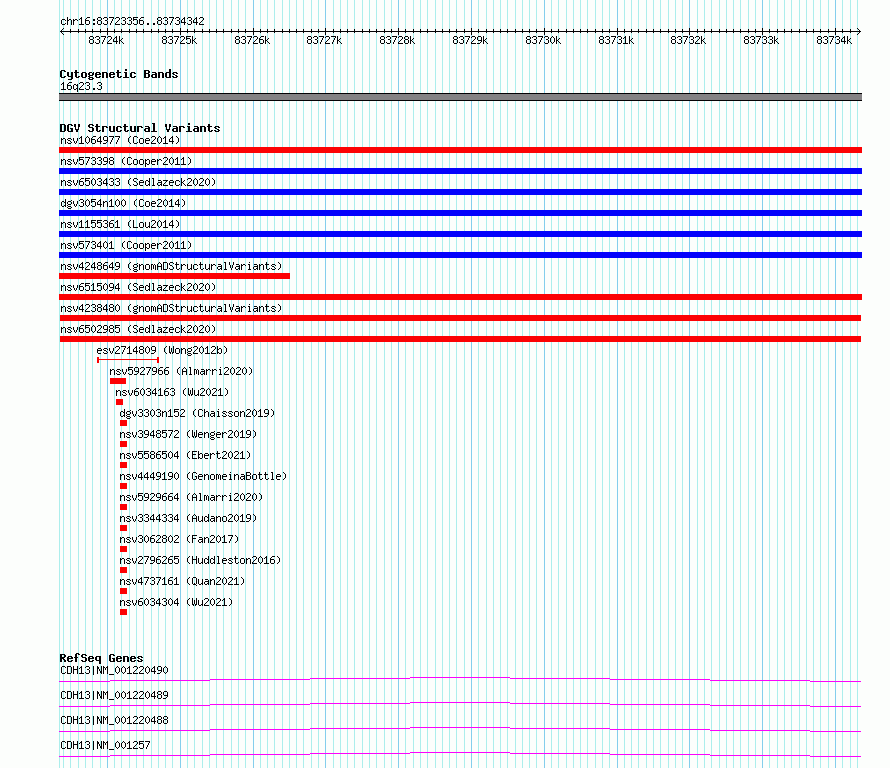This screenshot has width=890, height=768.
Task: Open variant nsv4737161 (Quan2021) label
Action: 182,581
